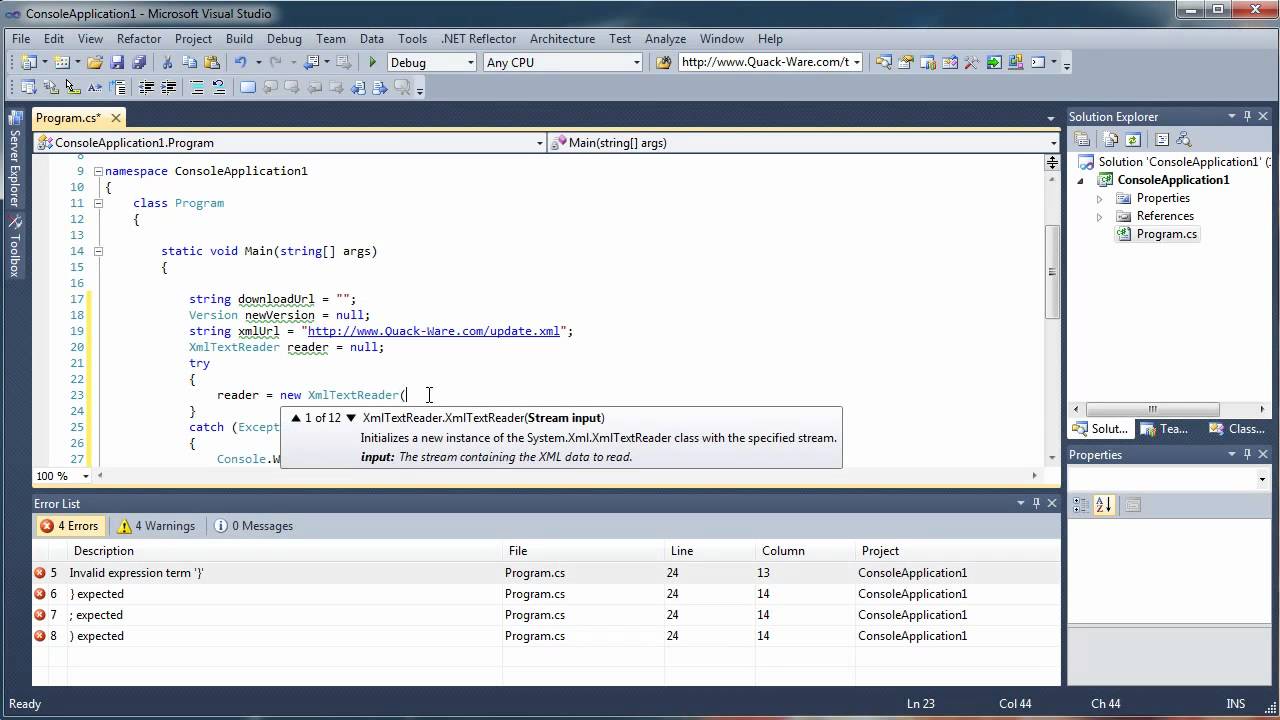Toggle Show All Files in Solution Explorer
Screen dimensions: 1280x720
1111,140
